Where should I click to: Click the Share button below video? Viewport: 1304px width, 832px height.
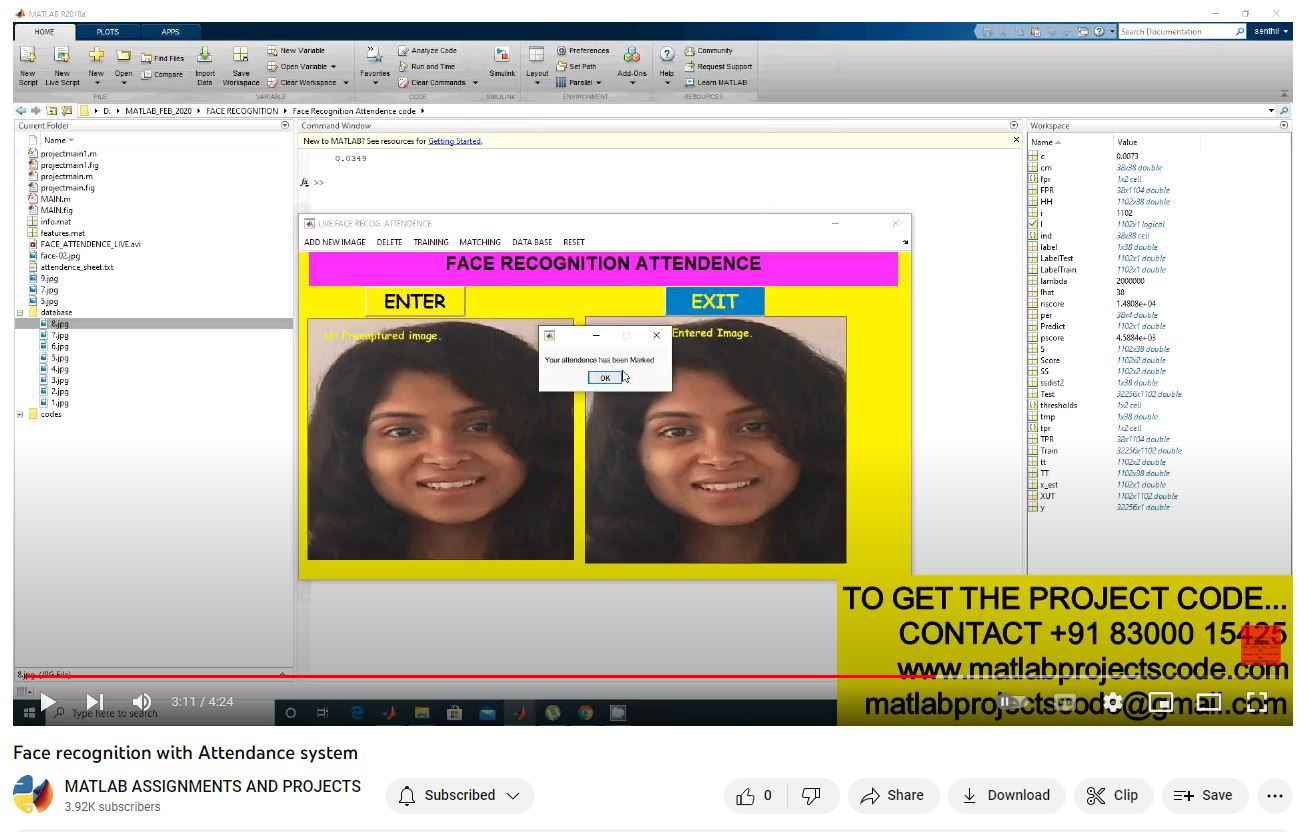point(892,796)
